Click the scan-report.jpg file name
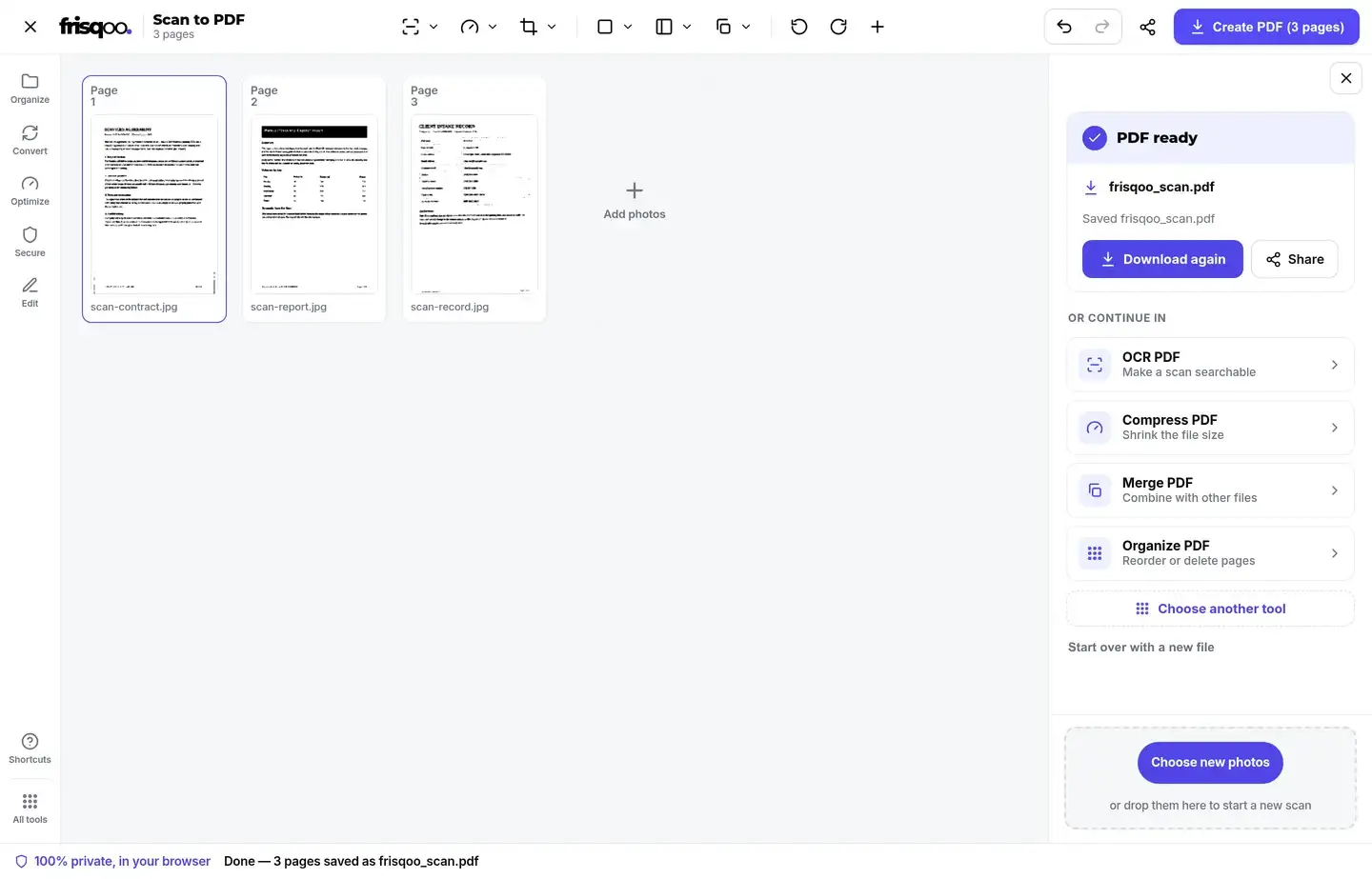Viewport: 1372px width, 879px height. [289, 307]
